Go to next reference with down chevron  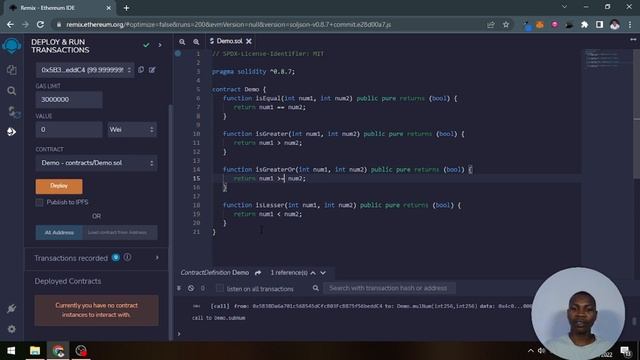323,273
